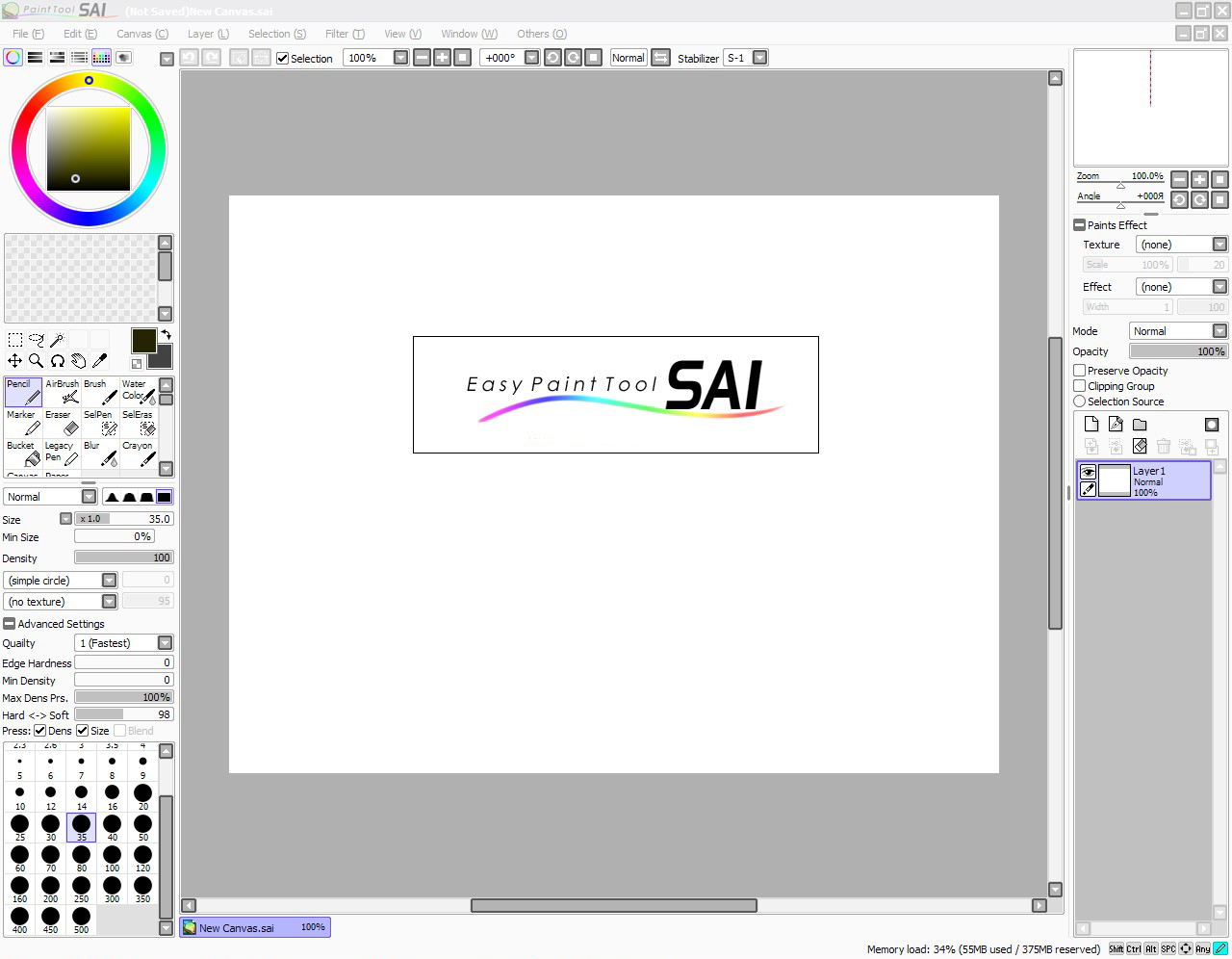
Task: Click the foreground color swatch
Action: 143,340
